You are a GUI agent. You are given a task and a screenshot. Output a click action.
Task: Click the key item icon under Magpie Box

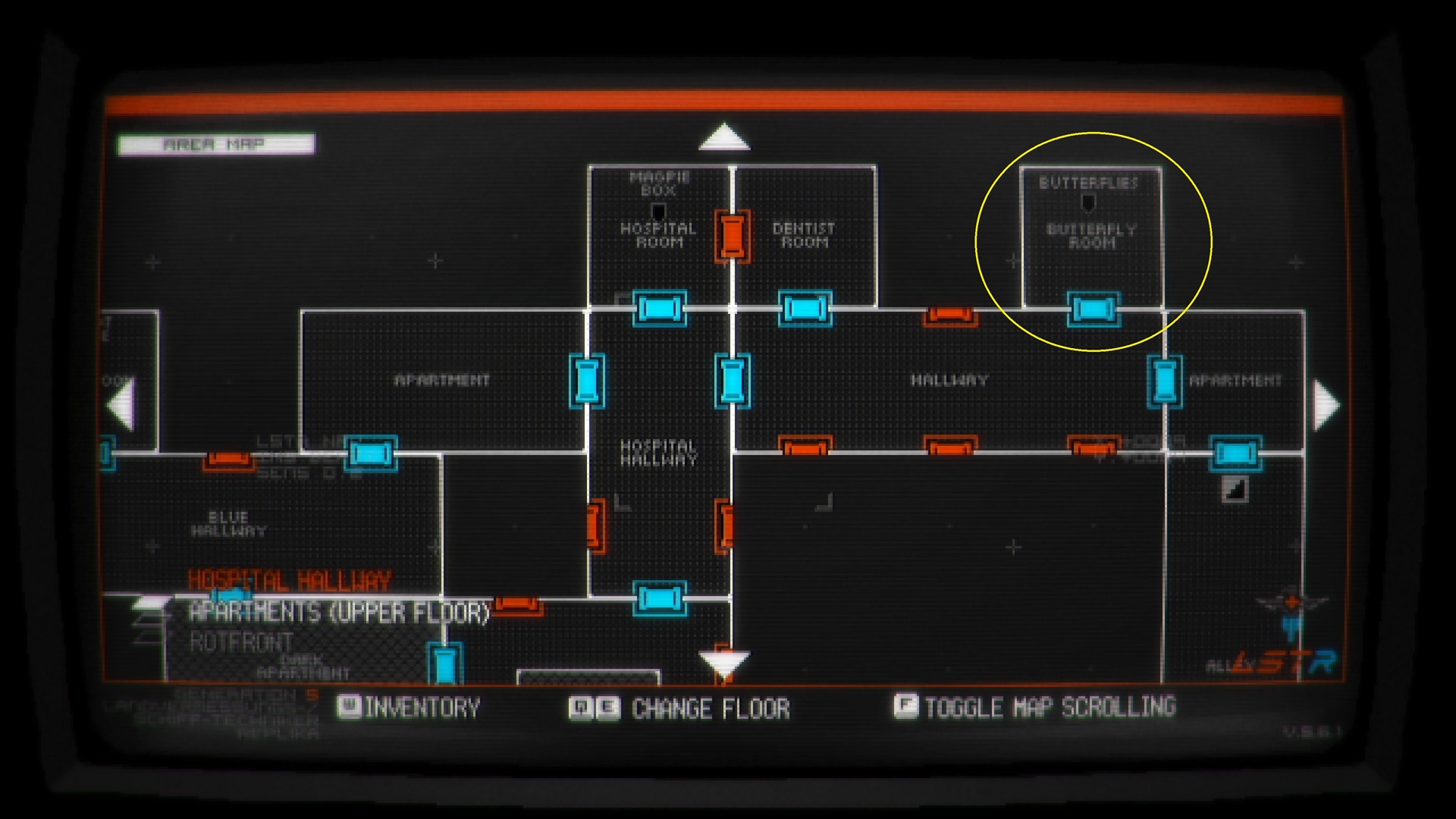658,211
